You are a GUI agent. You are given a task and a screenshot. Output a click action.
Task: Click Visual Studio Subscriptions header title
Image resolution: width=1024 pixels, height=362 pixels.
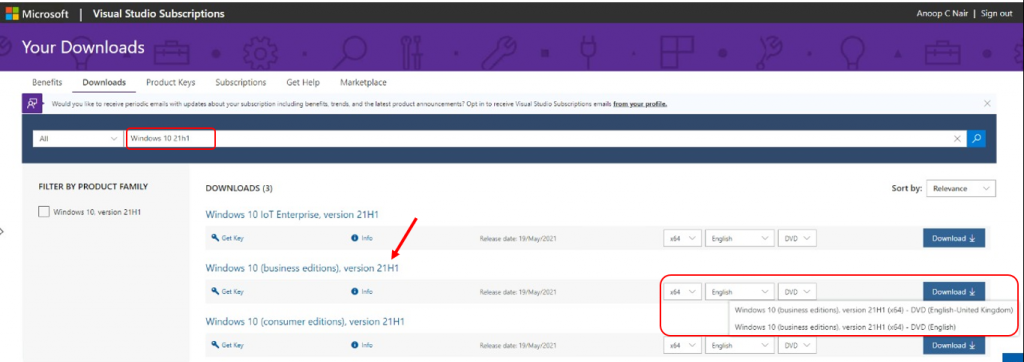pyautogui.click(x=159, y=14)
